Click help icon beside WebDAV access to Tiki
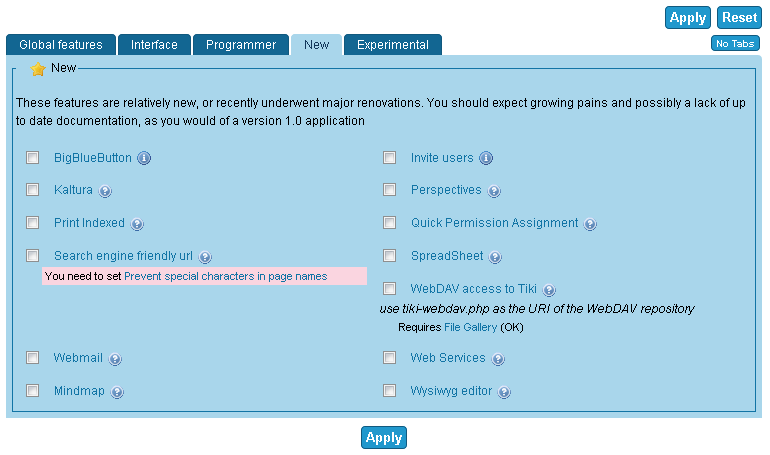770x455 pixels. (549, 290)
